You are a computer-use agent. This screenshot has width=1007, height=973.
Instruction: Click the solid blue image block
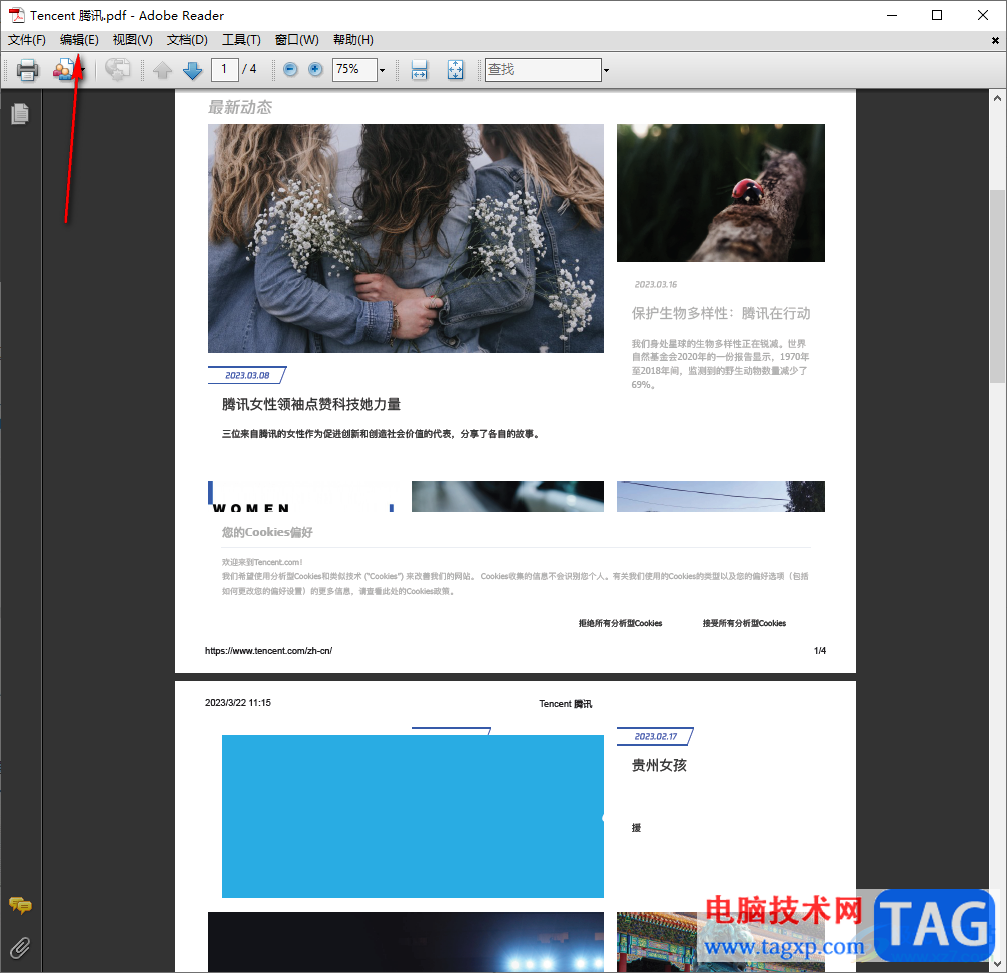pos(413,816)
